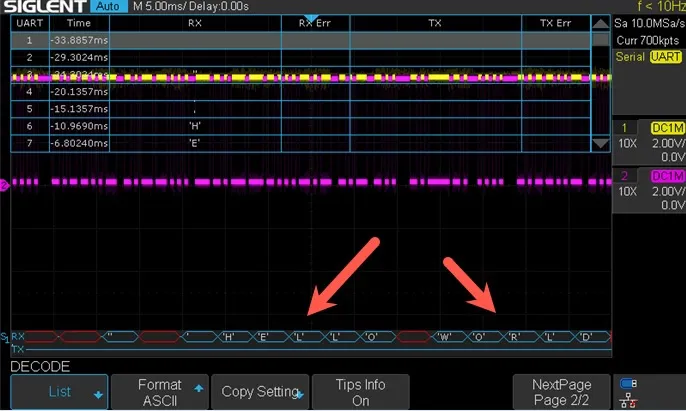Image resolution: width=686 pixels, height=411 pixels.
Task: Expand the Copy Setting menu
Action: click(x=260, y=392)
